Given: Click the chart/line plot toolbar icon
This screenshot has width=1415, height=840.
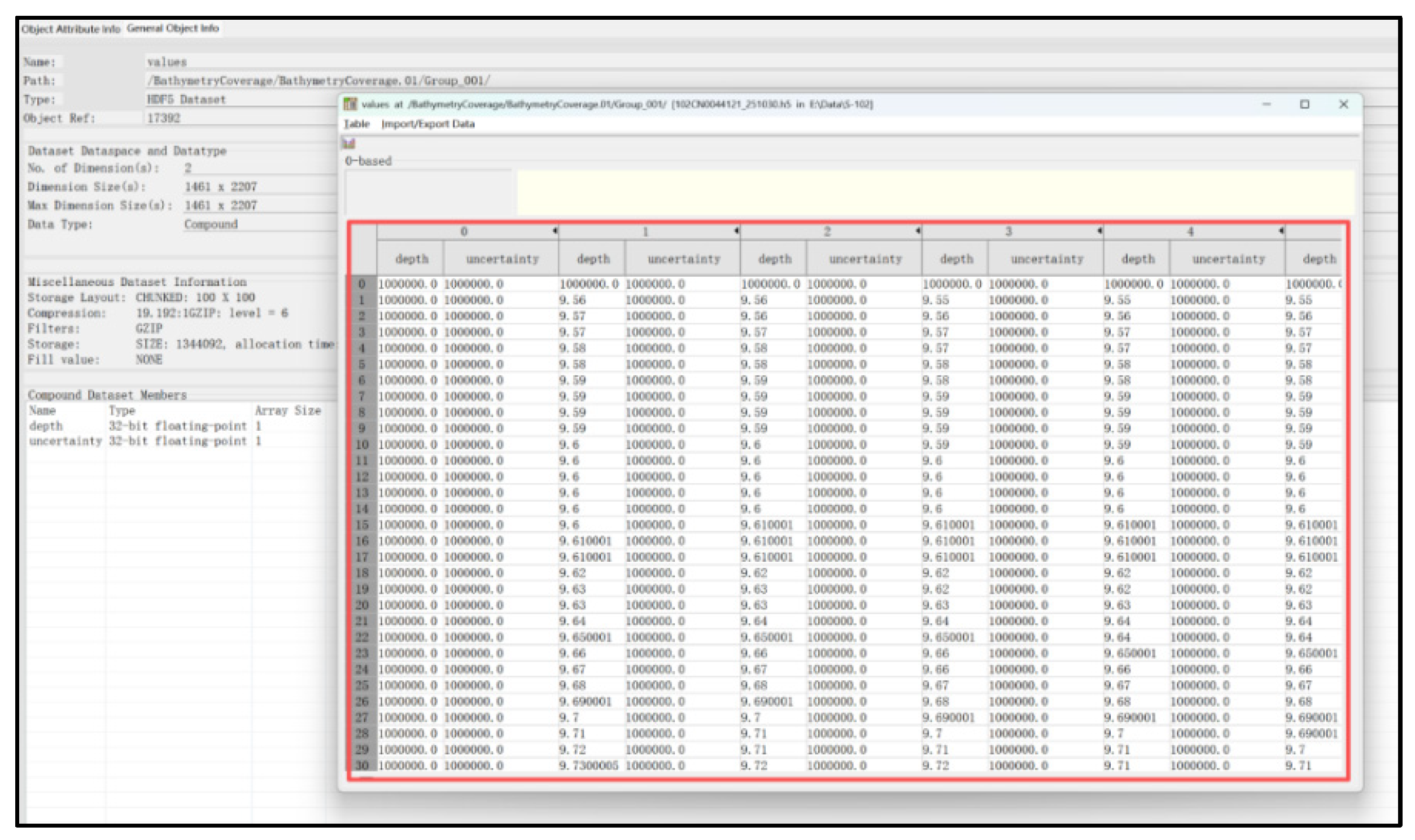Looking at the screenshot, I should (x=349, y=143).
